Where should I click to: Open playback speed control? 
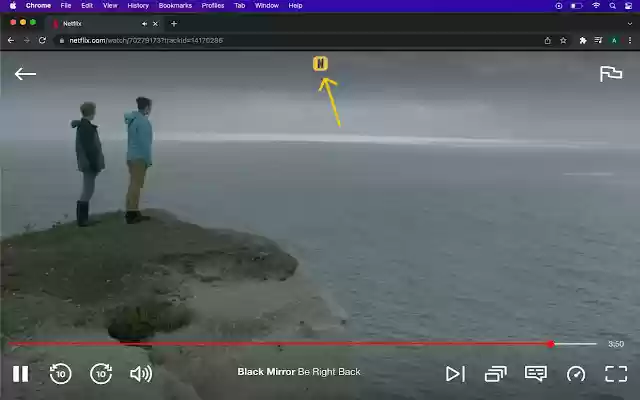[576, 373]
